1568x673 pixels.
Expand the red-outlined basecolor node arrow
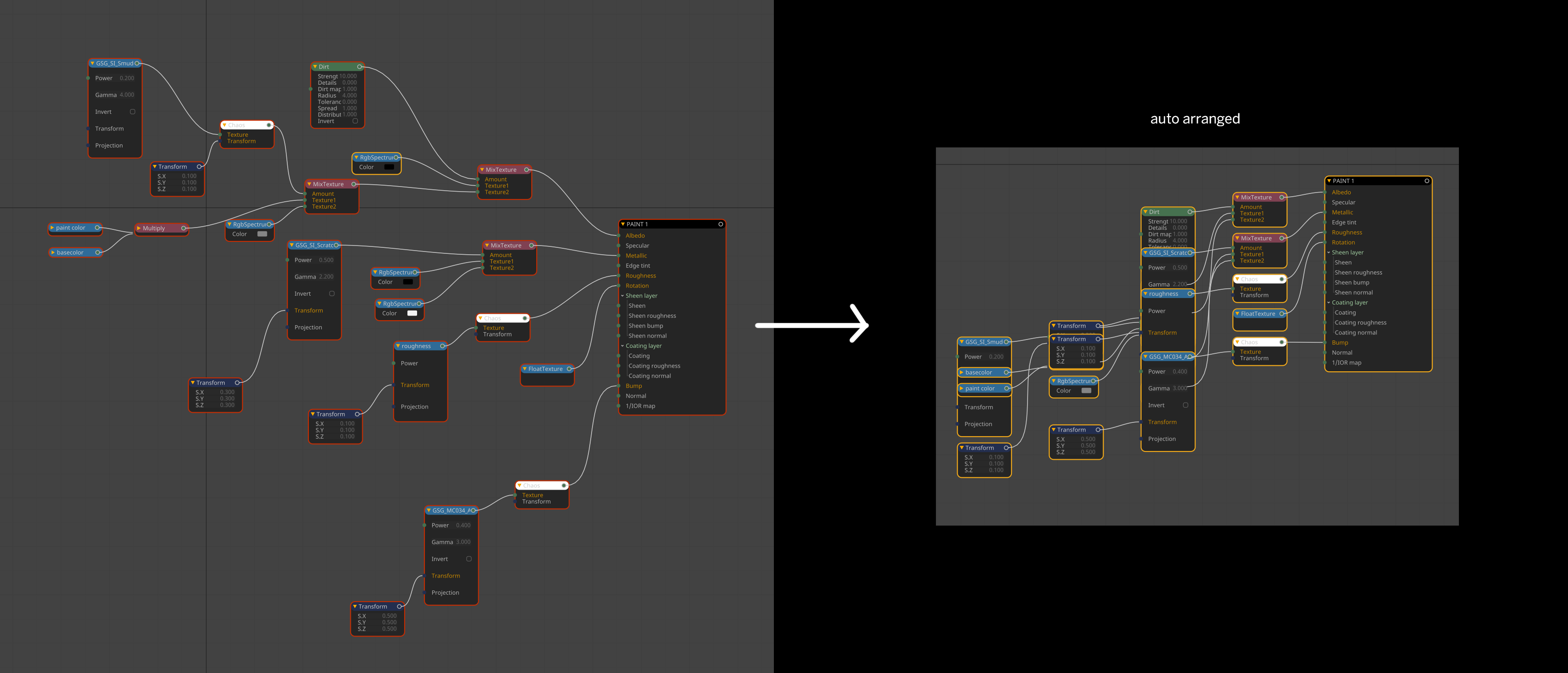(x=53, y=253)
